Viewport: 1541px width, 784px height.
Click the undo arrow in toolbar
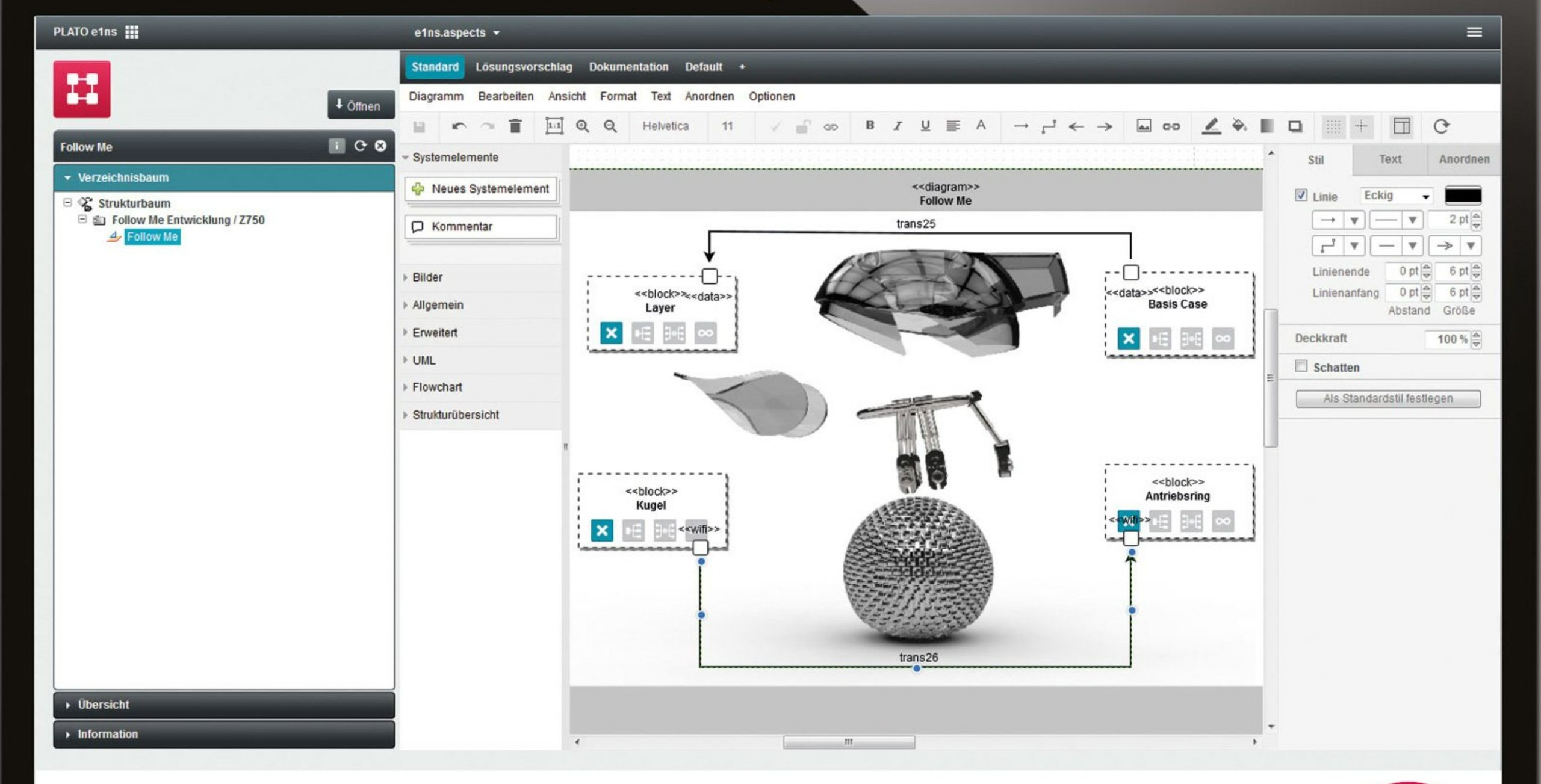point(459,126)
